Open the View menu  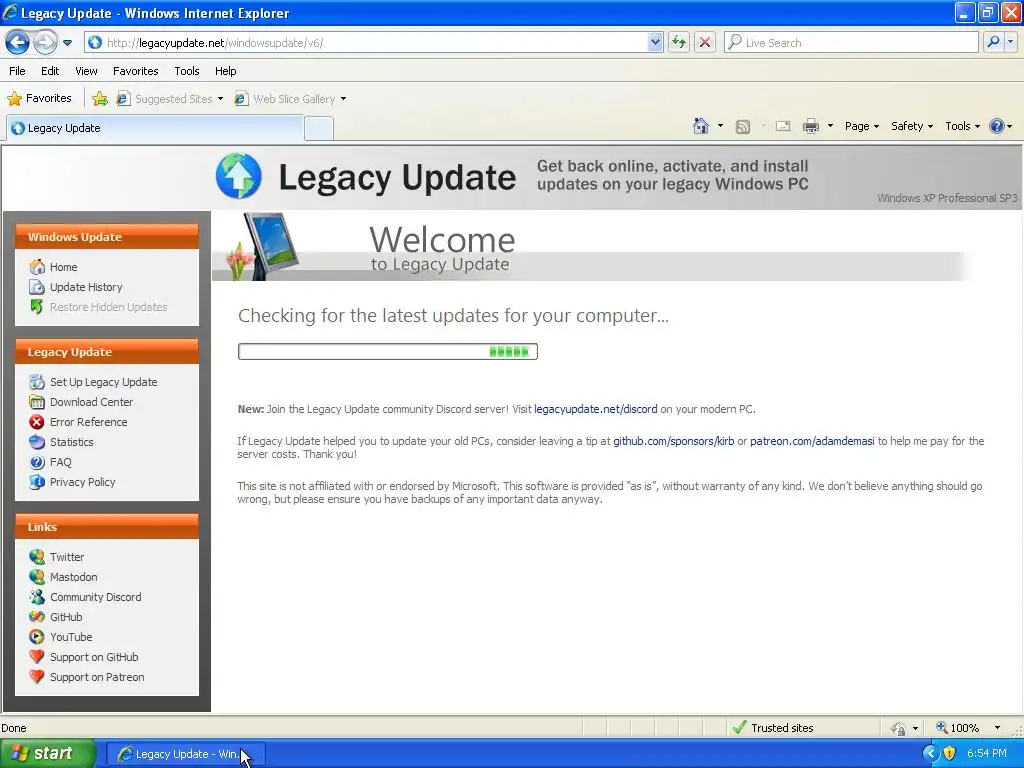[86, 71]
